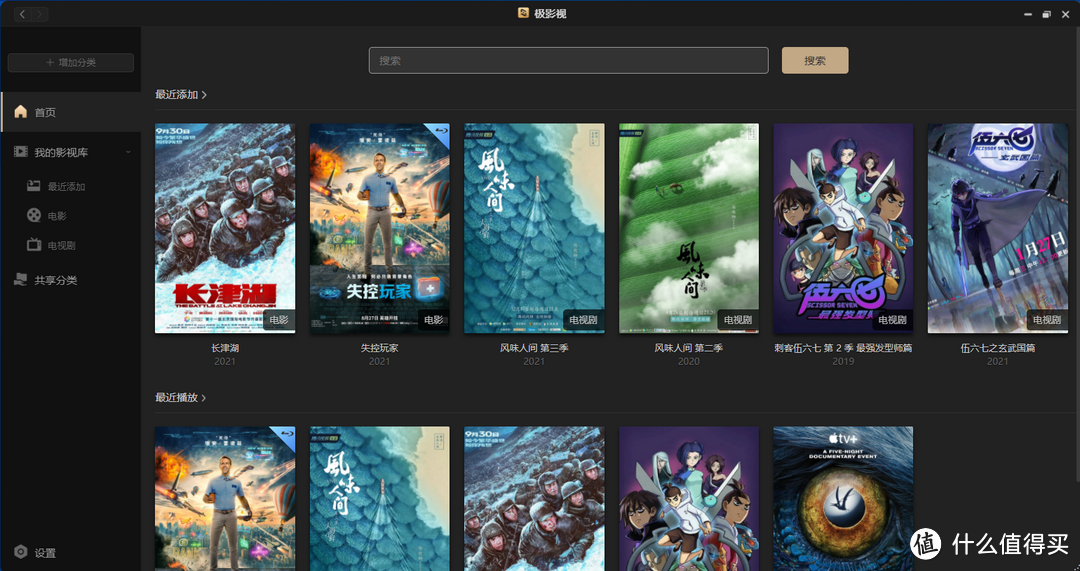Open the 伍六七之玄武国篇 poster

997,228
